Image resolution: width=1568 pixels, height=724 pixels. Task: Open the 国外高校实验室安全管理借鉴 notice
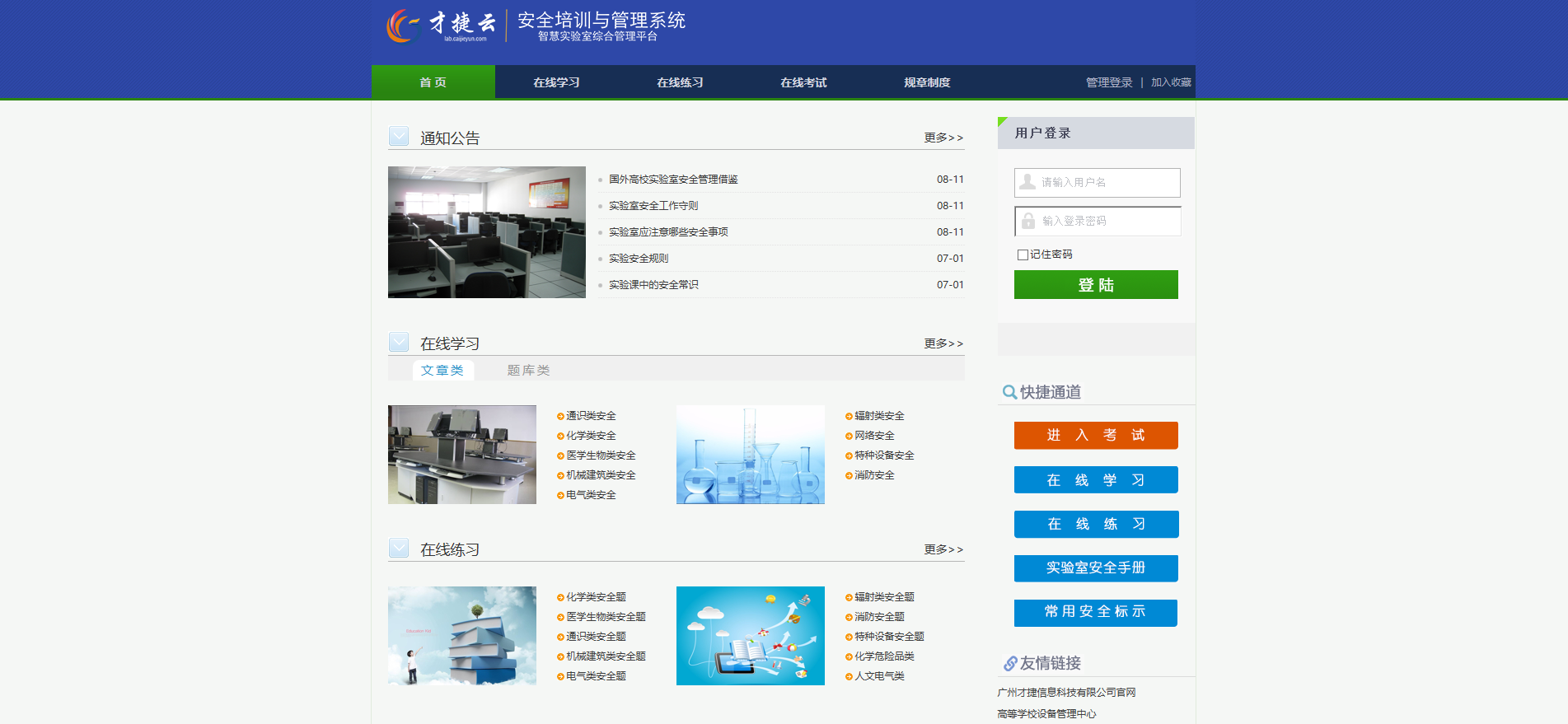(673, 180)
